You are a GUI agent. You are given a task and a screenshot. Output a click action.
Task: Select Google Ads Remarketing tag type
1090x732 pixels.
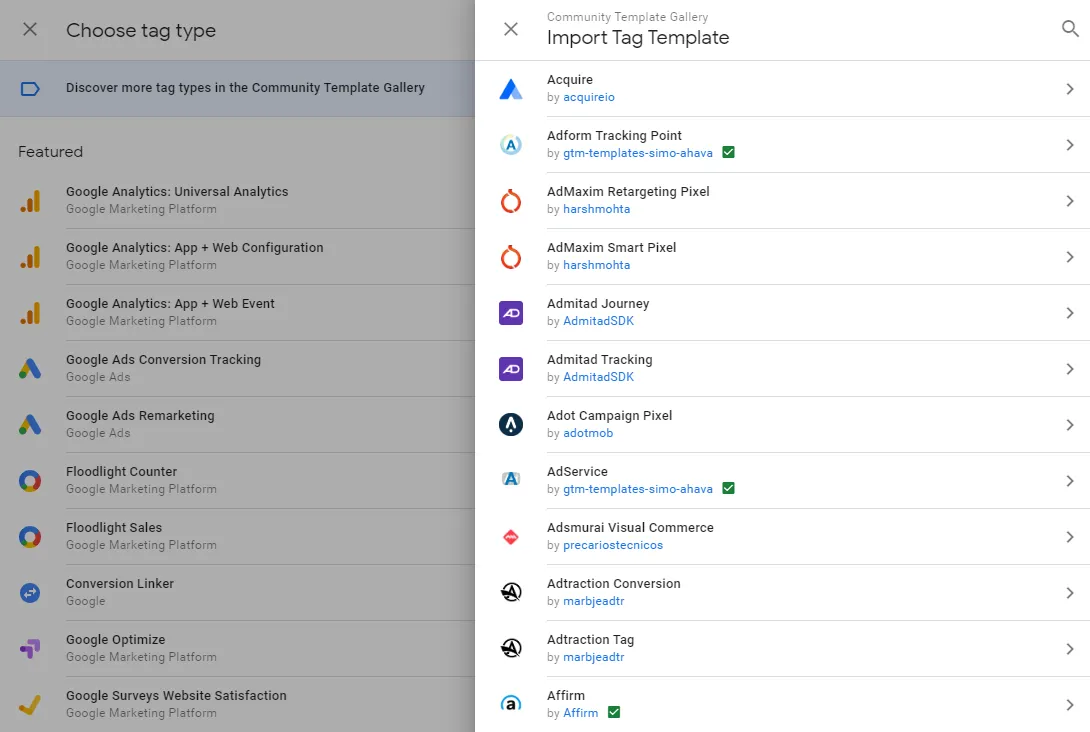(237, 425)
